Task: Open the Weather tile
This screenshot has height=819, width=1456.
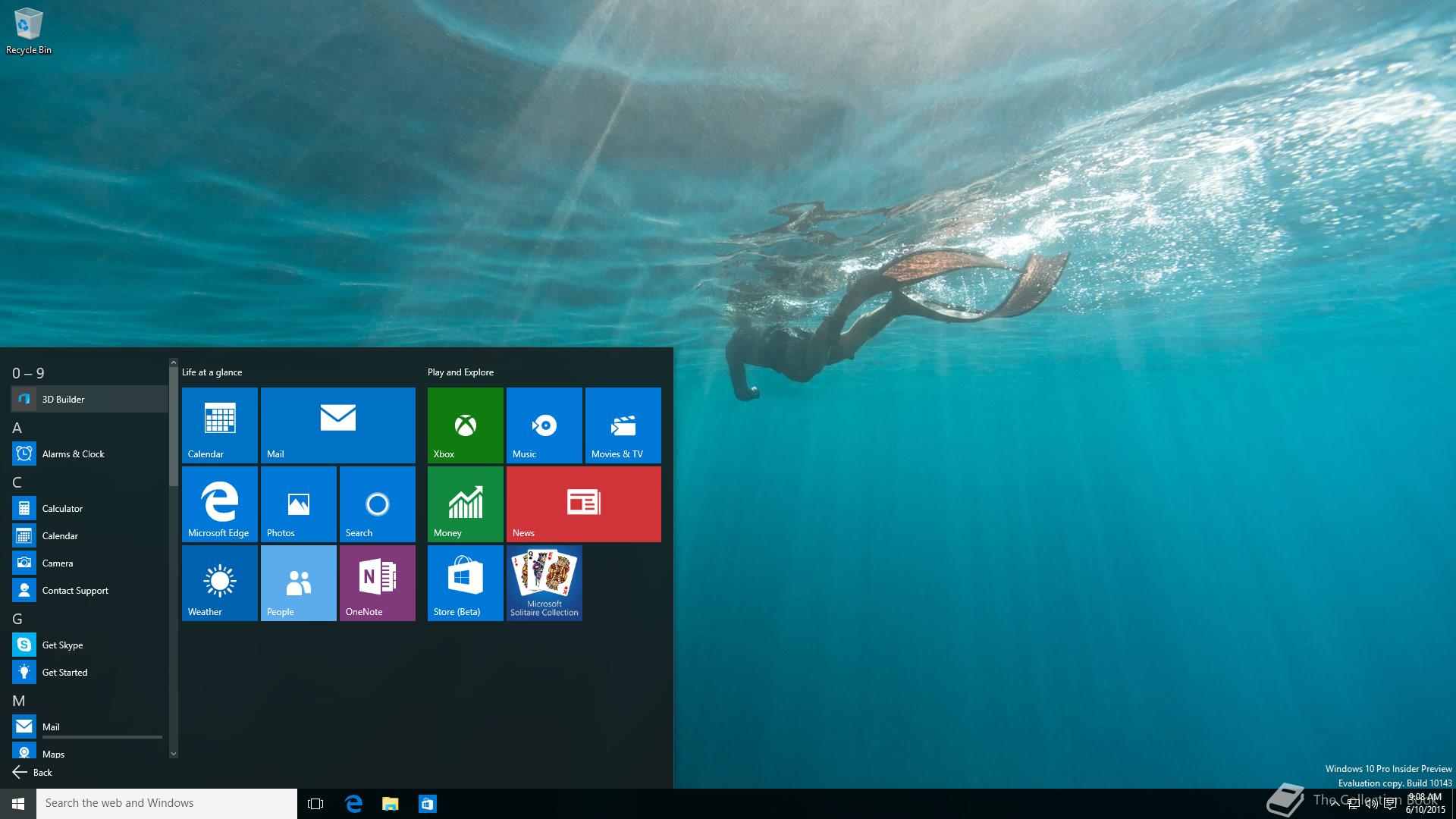Action: click(x=219, y=582)
